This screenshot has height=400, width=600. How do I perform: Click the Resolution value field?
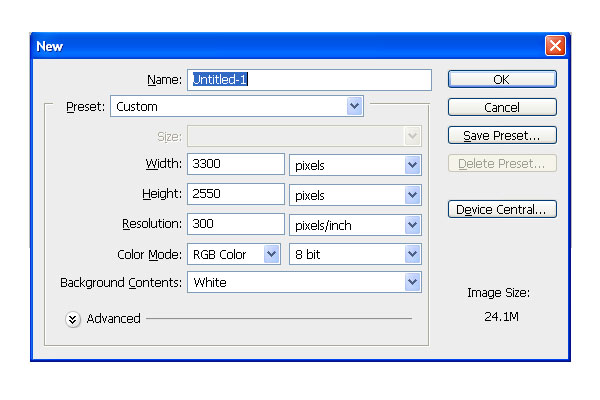pyautogui.click(x=235, y=224)
